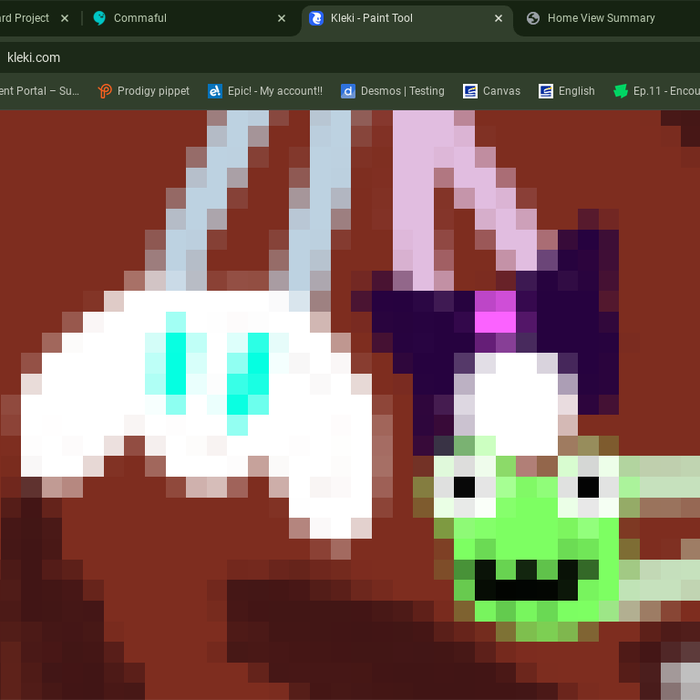Click the Commaful tab favicon

(99, 18)
